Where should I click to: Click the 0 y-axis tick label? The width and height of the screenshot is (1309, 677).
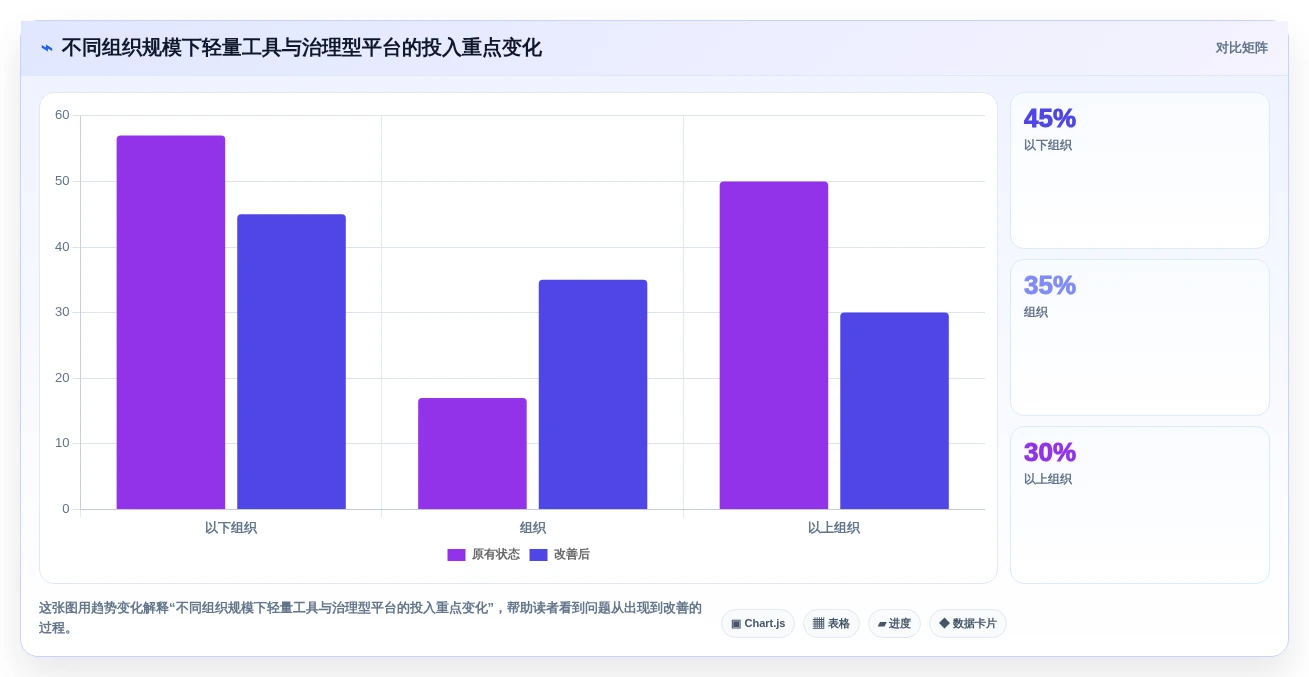click(x=66, y=509)
